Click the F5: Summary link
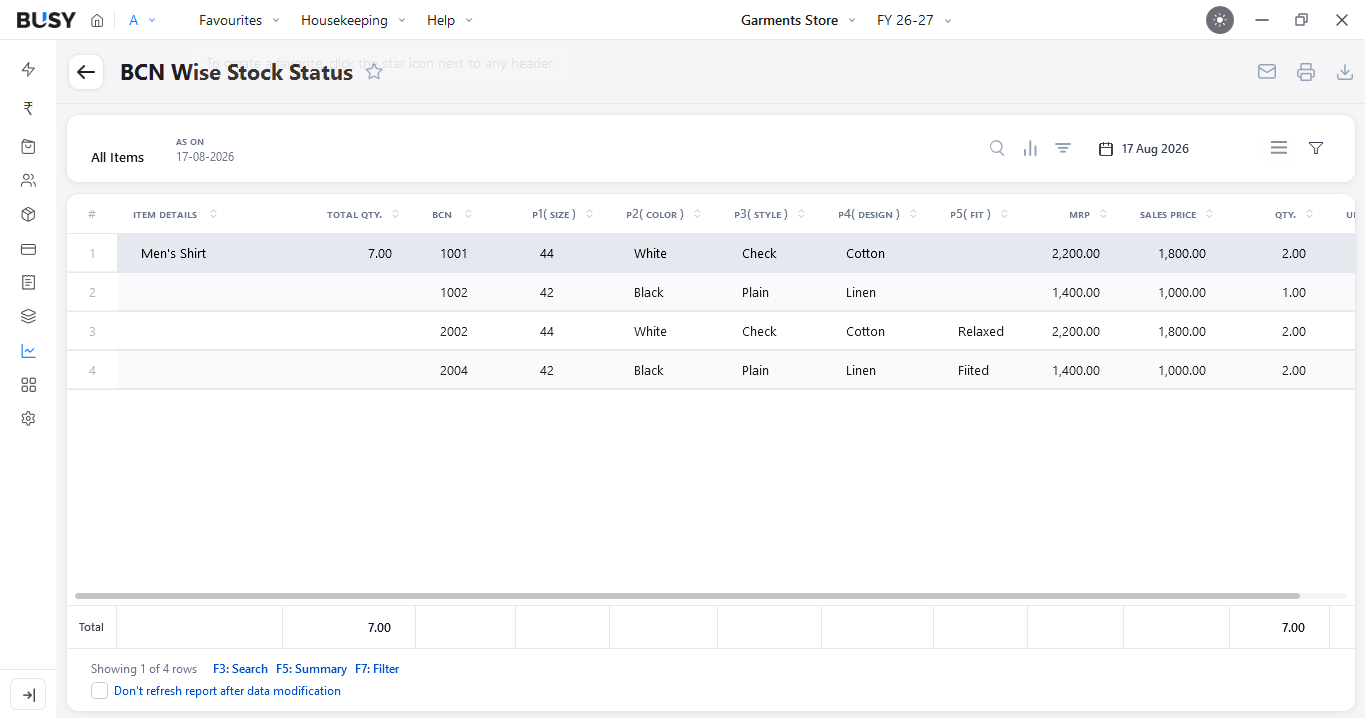Screen dimensions: 1365x718 pyautogui.click(x=311, y=669)
